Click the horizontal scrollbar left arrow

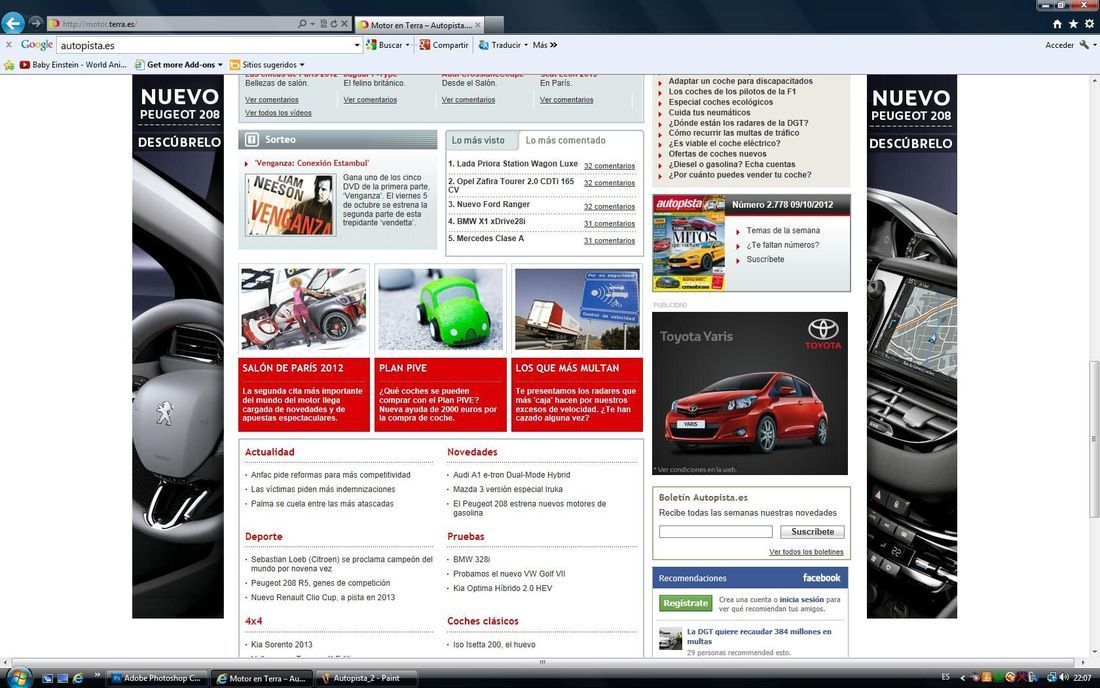(5, 662)
